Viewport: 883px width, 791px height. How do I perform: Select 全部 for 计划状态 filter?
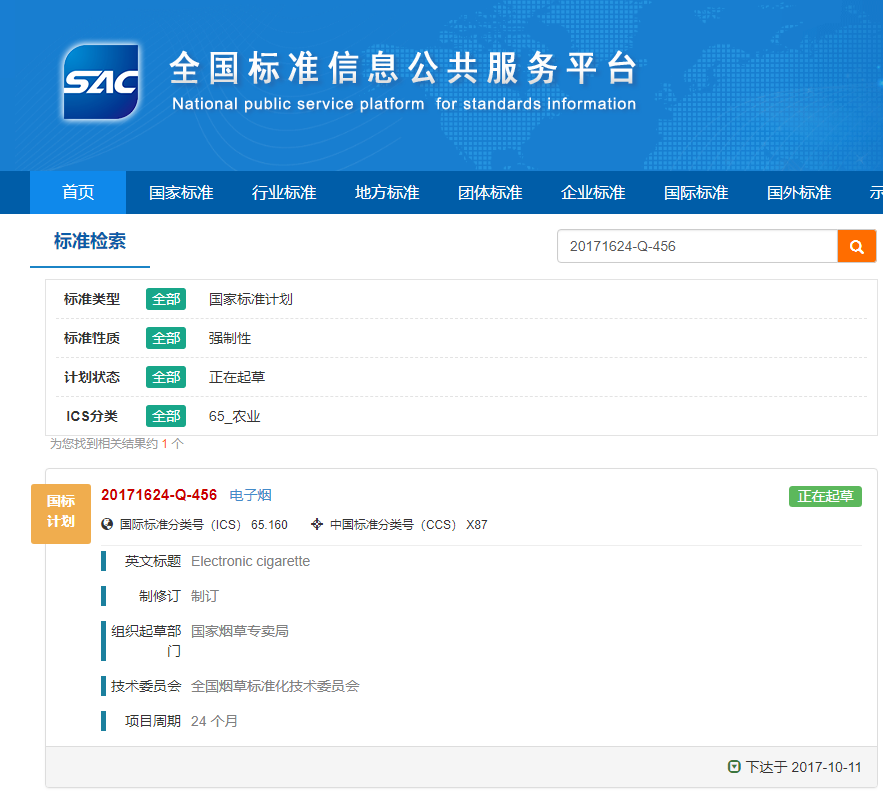pyautogui.click(x=166, y=377)
